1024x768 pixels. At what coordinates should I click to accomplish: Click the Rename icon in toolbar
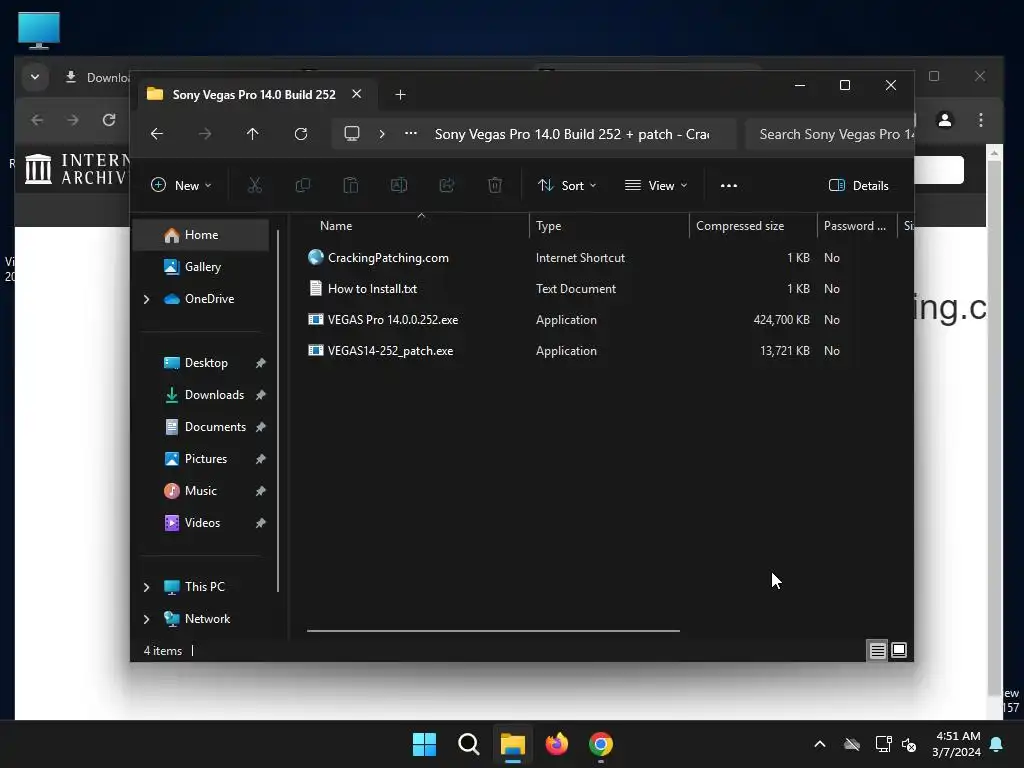[x=398, y=185]
